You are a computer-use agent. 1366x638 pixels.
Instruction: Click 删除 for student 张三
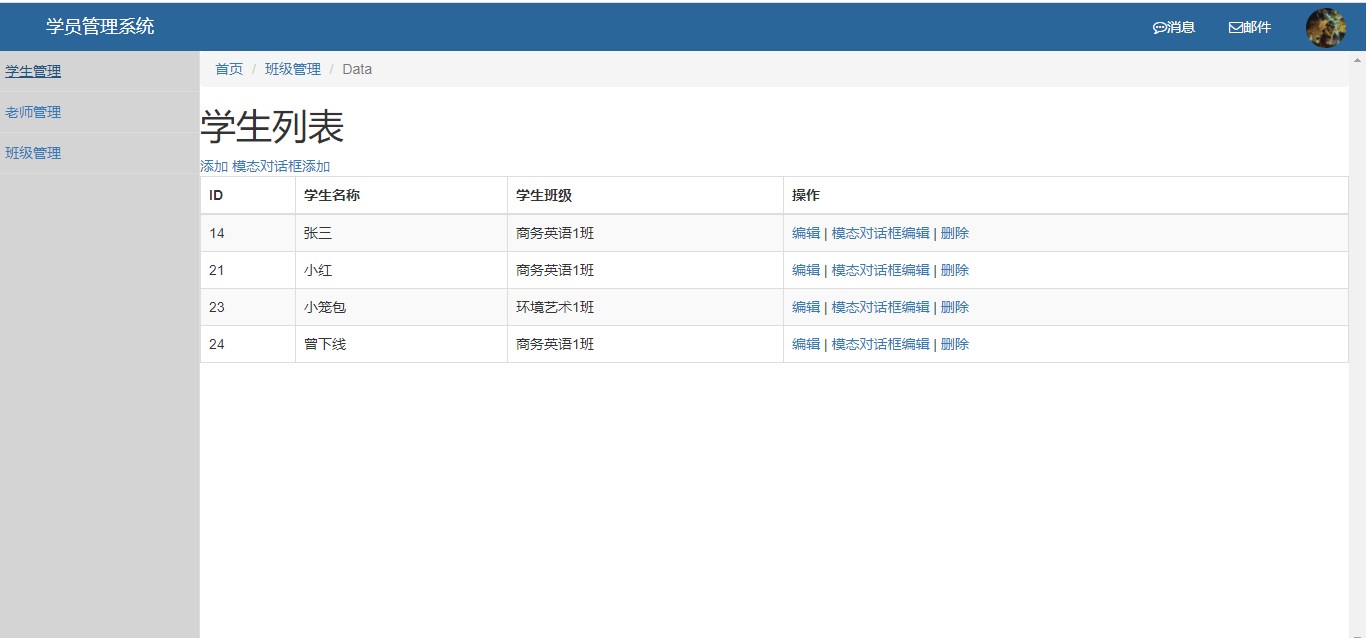(955, 233)
